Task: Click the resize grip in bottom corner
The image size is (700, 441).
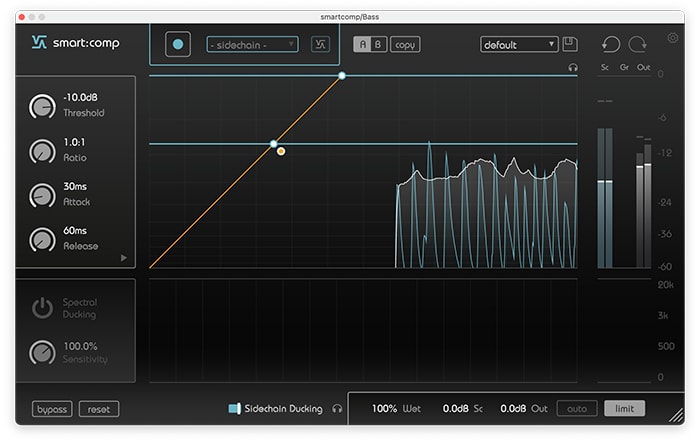Action: click(x=676, y=416)
